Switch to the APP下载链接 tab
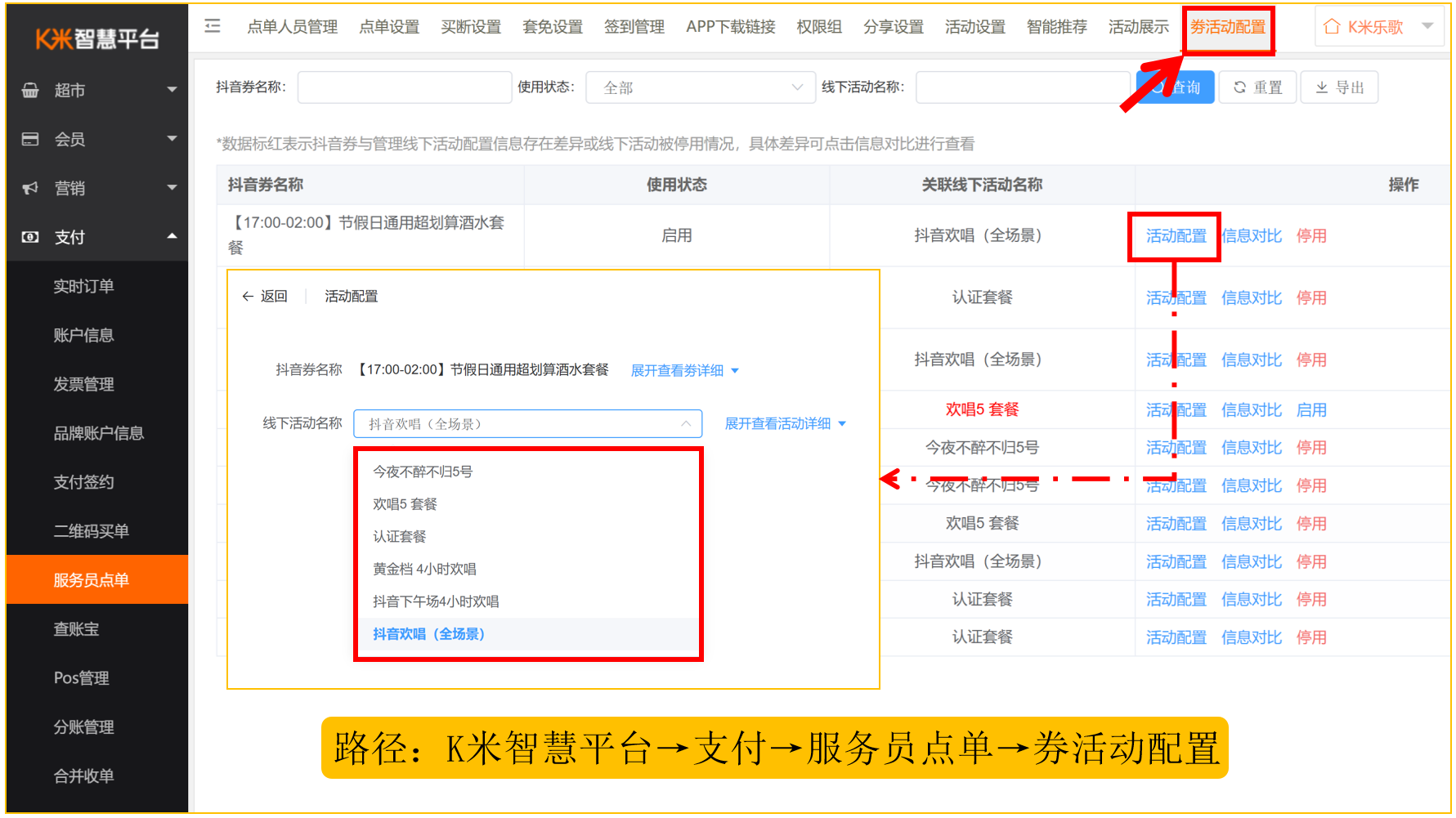The height and width of the screenshot is (818, 1456). pyautogui.click(x=731, y=27)
